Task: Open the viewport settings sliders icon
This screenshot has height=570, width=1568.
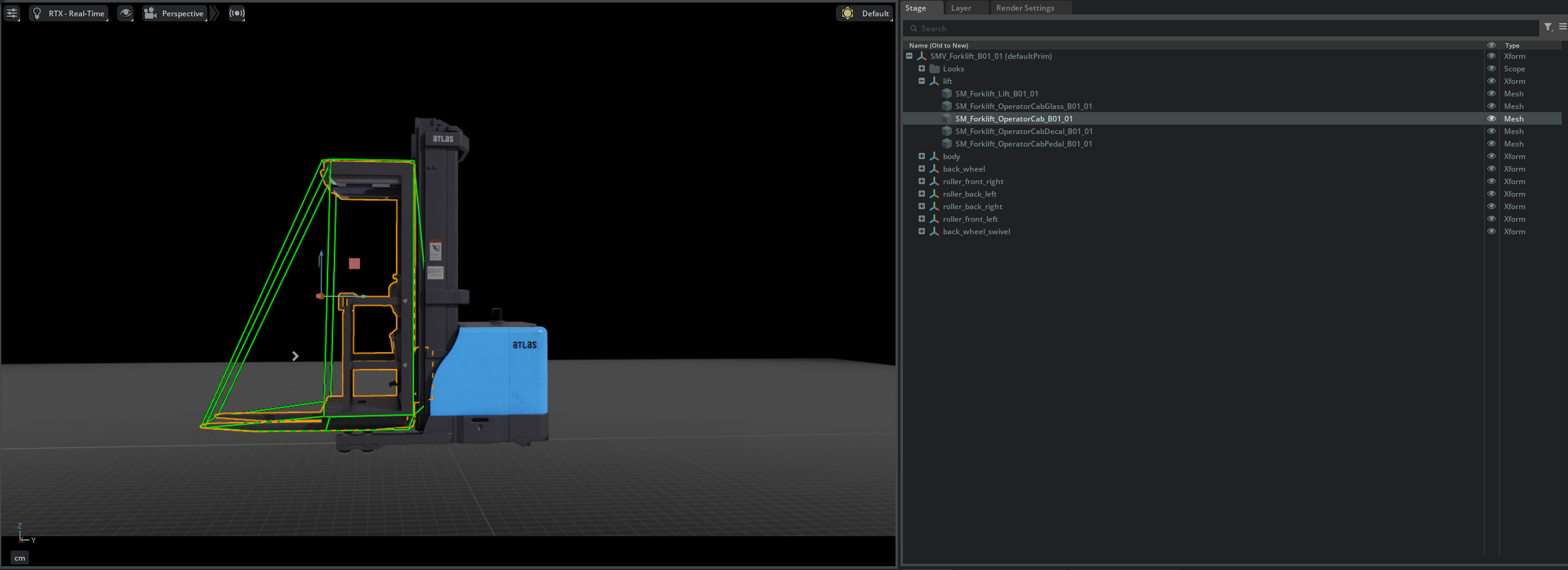Action: point(12,13)
